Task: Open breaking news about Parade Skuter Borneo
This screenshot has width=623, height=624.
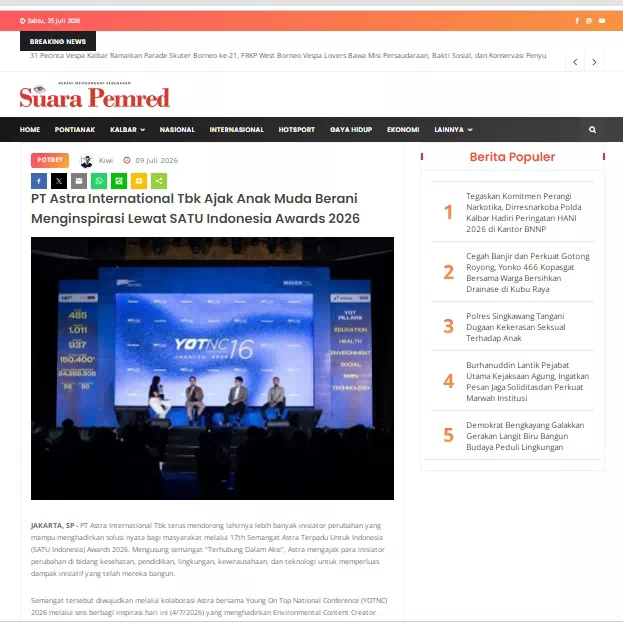Action: [288, 56]
